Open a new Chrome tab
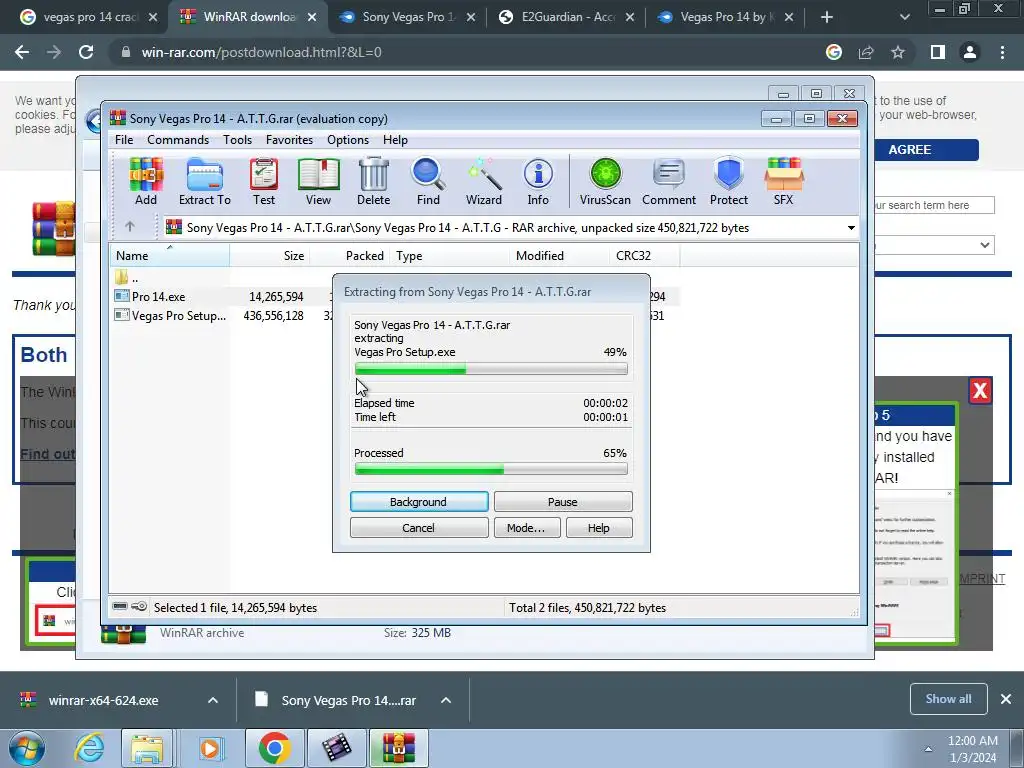 [x=827, y=17]
